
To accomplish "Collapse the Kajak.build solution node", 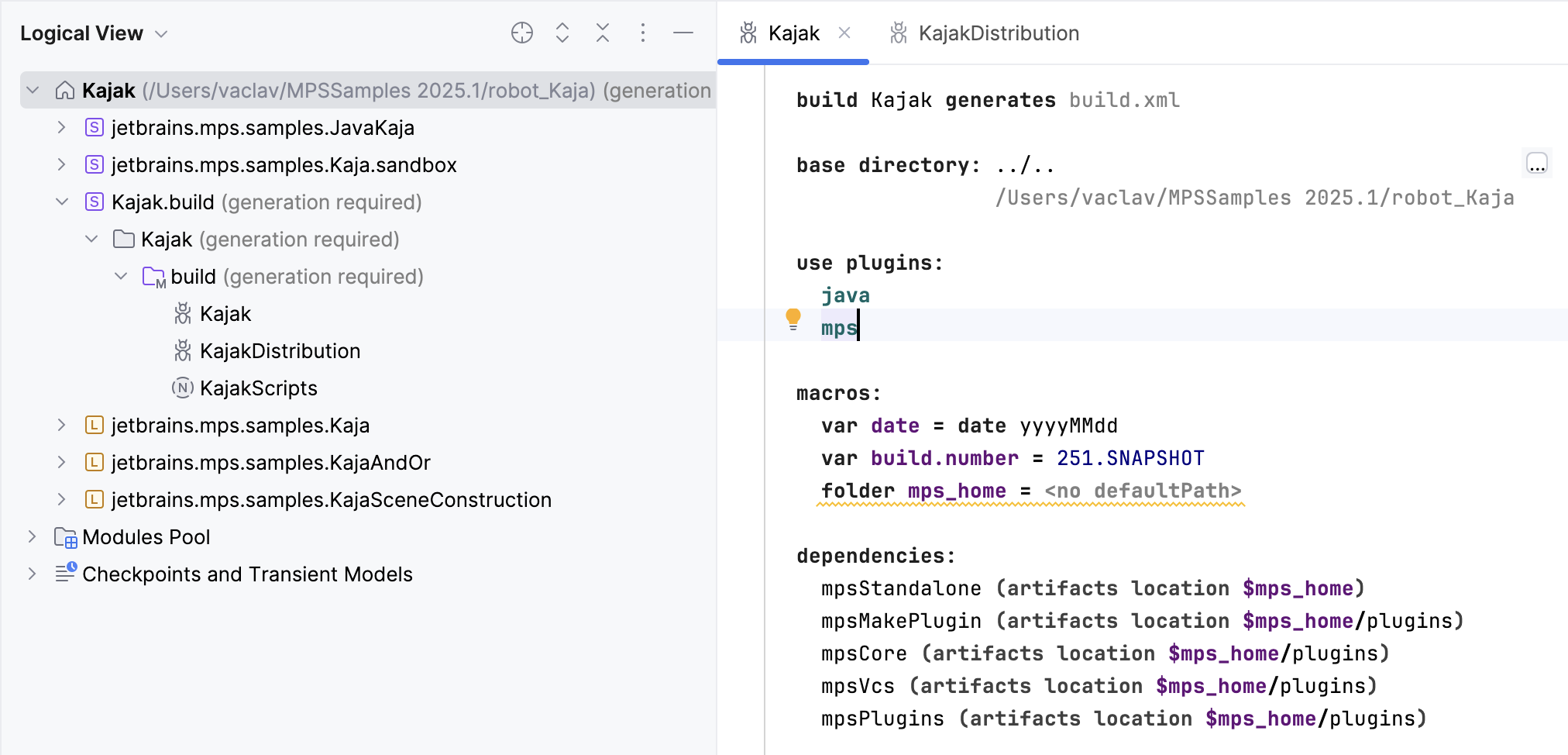I will pyautogui.click(x=61, y=202).
